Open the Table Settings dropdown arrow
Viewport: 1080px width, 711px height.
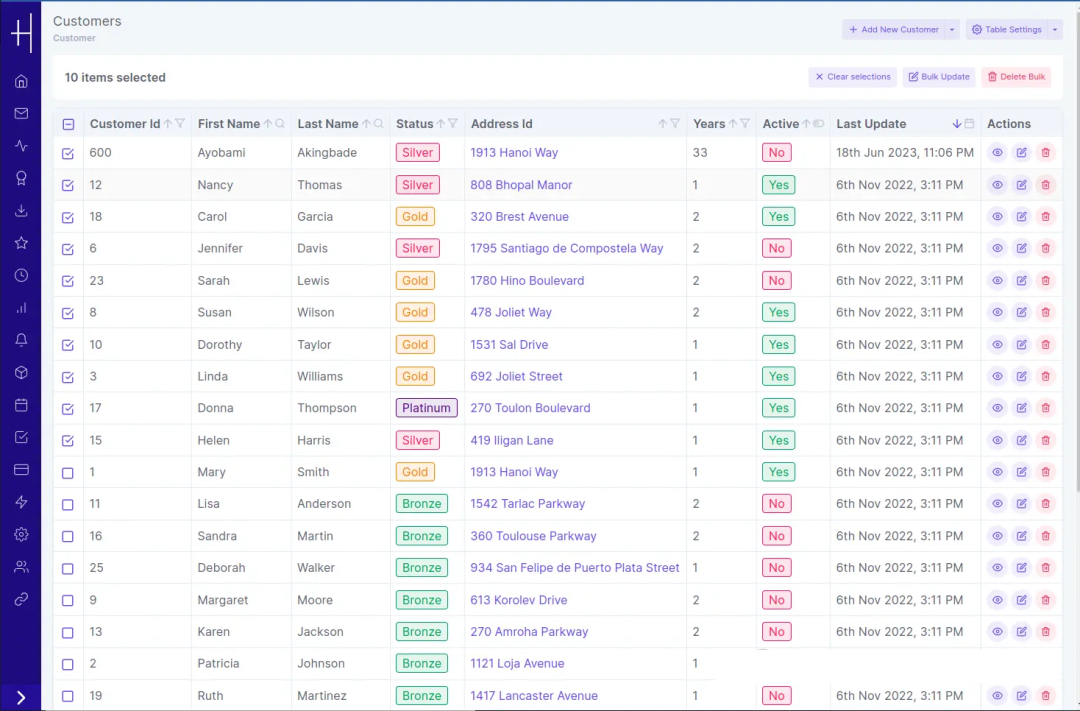1055,30
